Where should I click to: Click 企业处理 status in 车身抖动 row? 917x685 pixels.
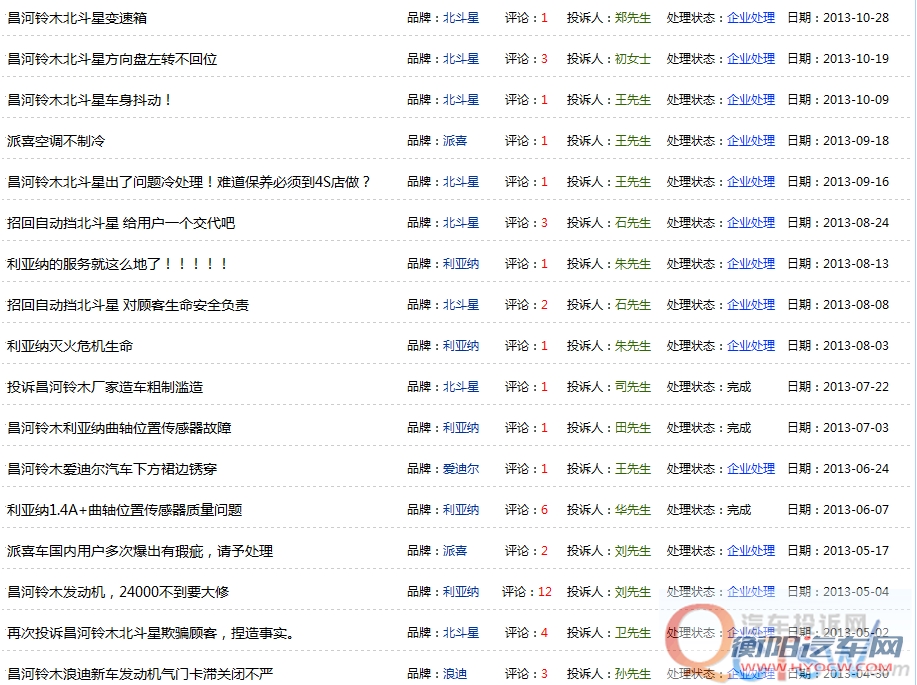pos(751,99)
